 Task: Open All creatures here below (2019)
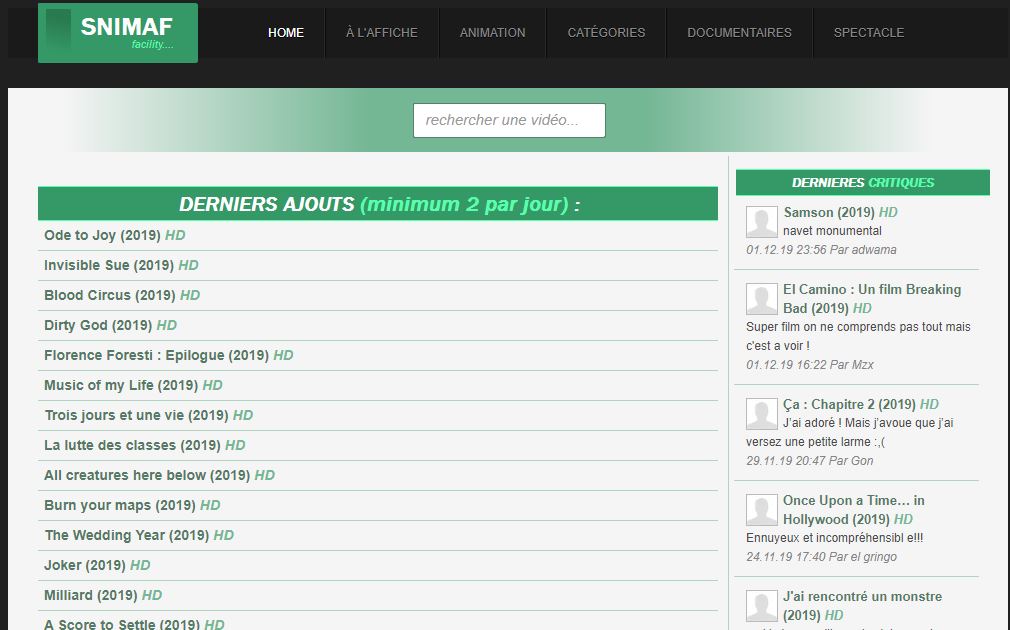[159, 475]
